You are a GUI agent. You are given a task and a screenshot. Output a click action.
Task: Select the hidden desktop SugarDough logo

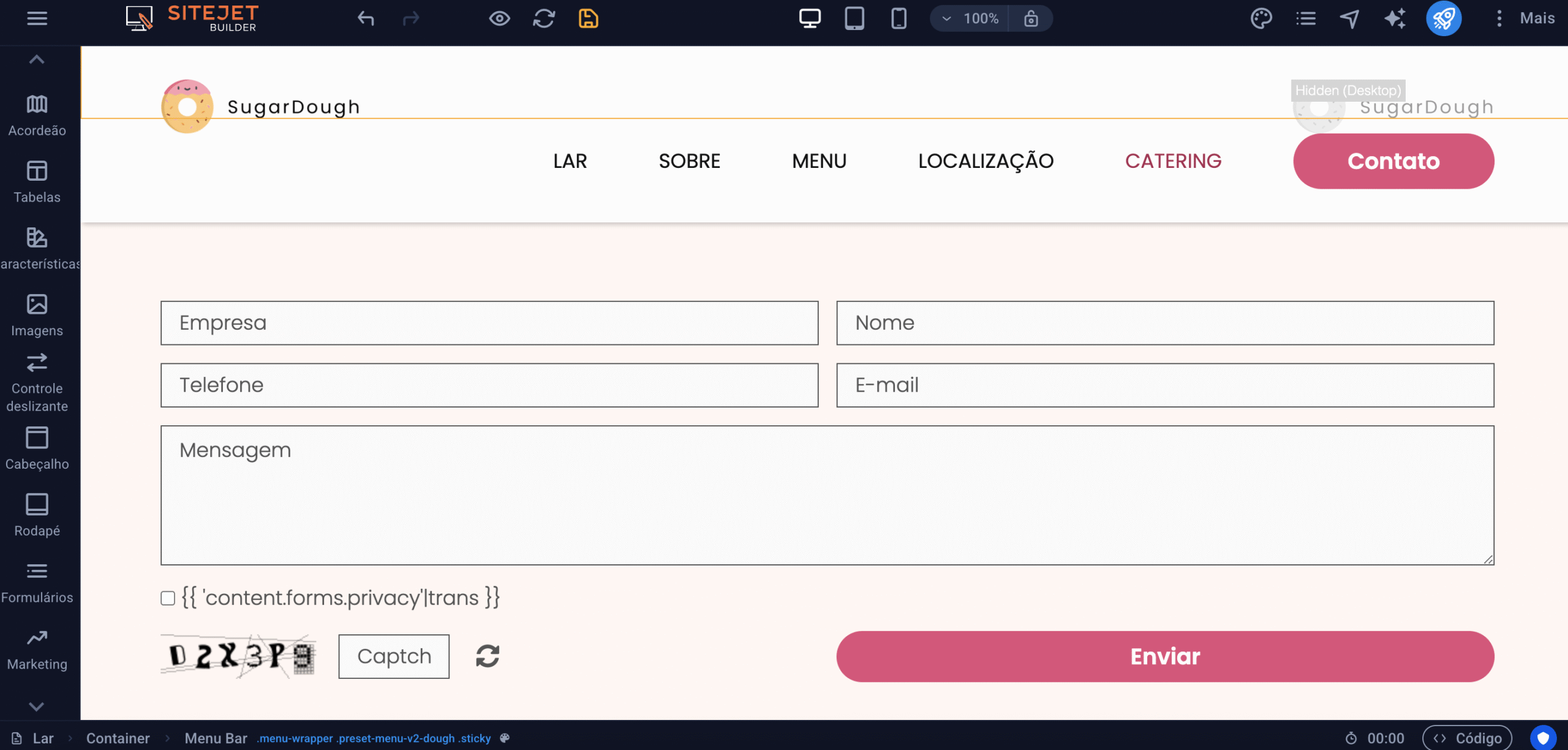[x=1393, y=107]
